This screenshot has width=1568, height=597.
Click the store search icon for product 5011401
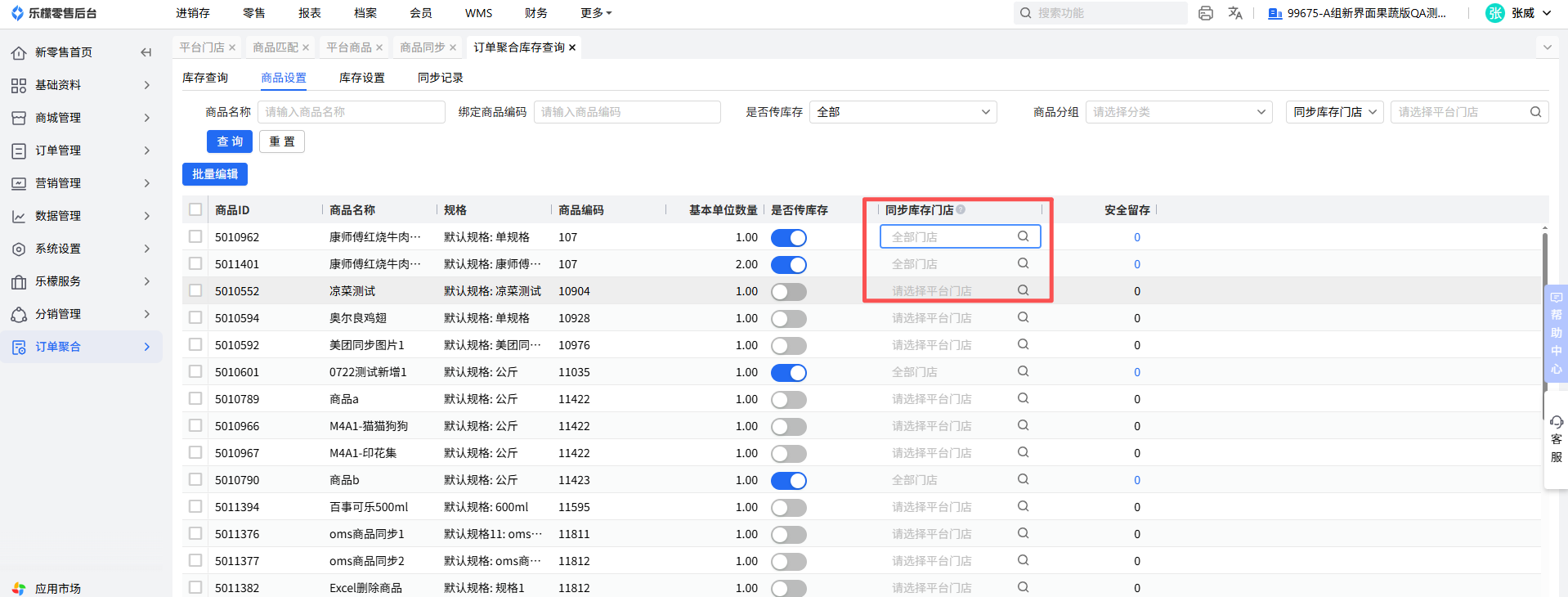(x=1023, y=263)
